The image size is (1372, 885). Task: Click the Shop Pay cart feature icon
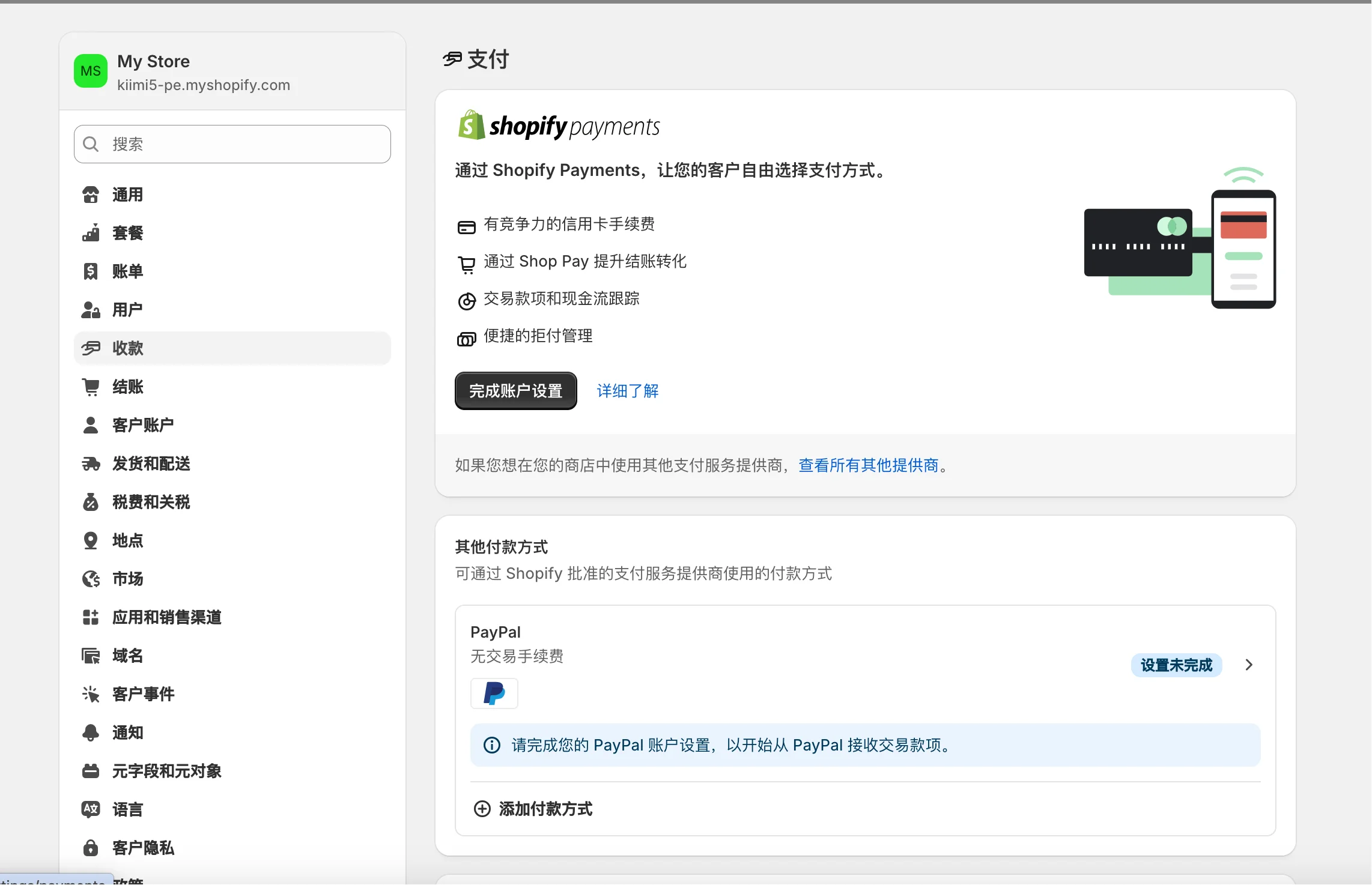[467, 264]
